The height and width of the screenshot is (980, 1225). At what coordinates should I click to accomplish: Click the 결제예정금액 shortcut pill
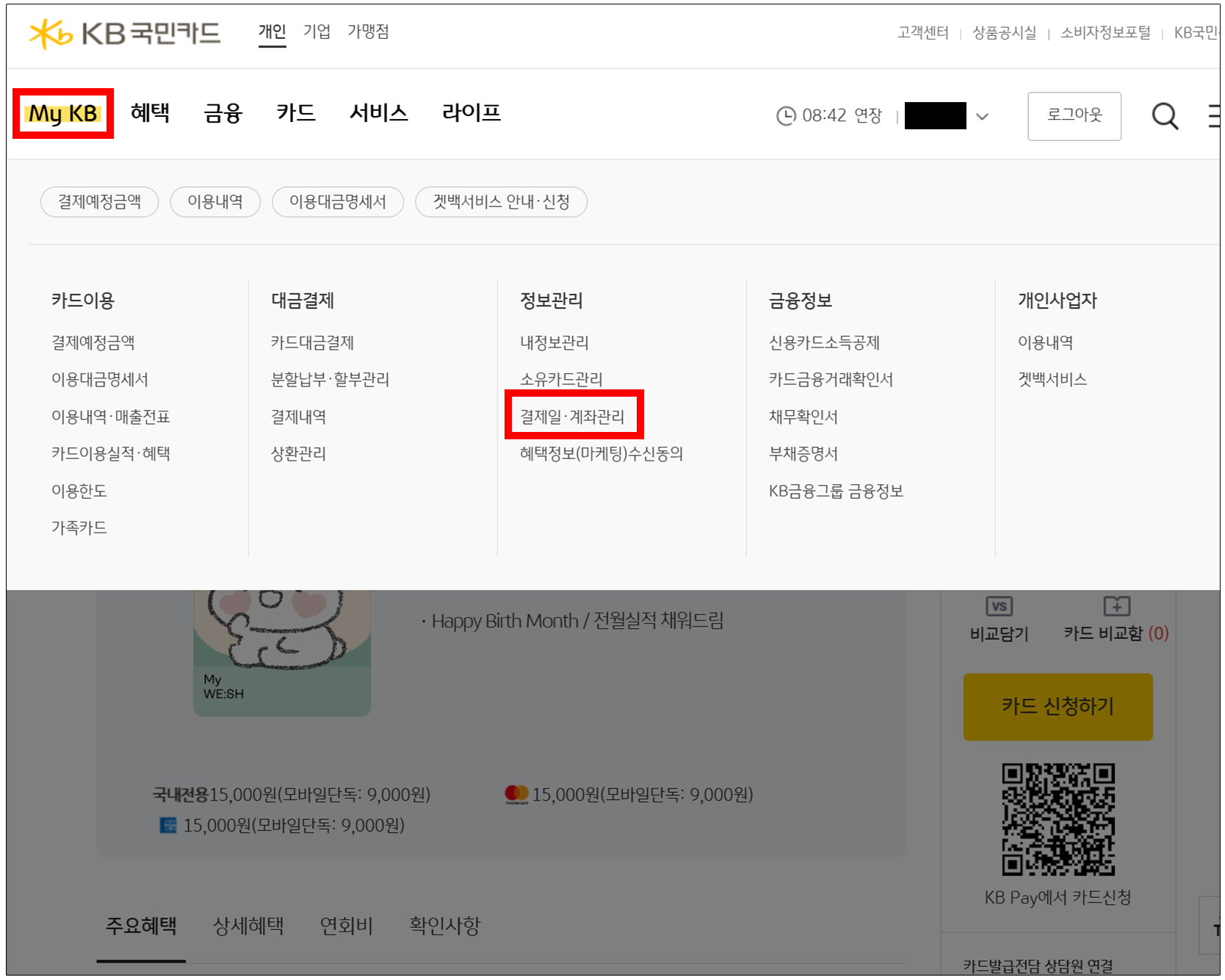coord(99,202)
